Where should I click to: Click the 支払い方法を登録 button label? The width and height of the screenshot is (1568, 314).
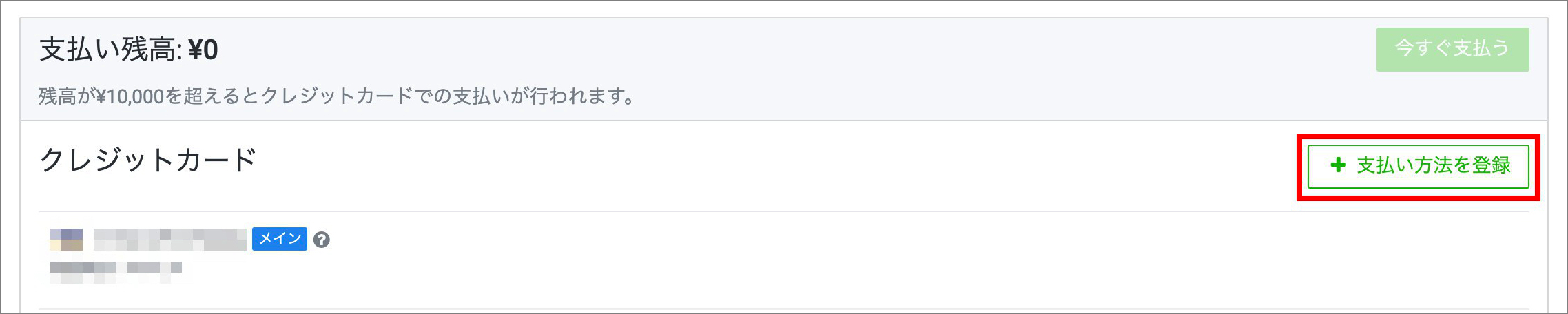click(1433, 165)
